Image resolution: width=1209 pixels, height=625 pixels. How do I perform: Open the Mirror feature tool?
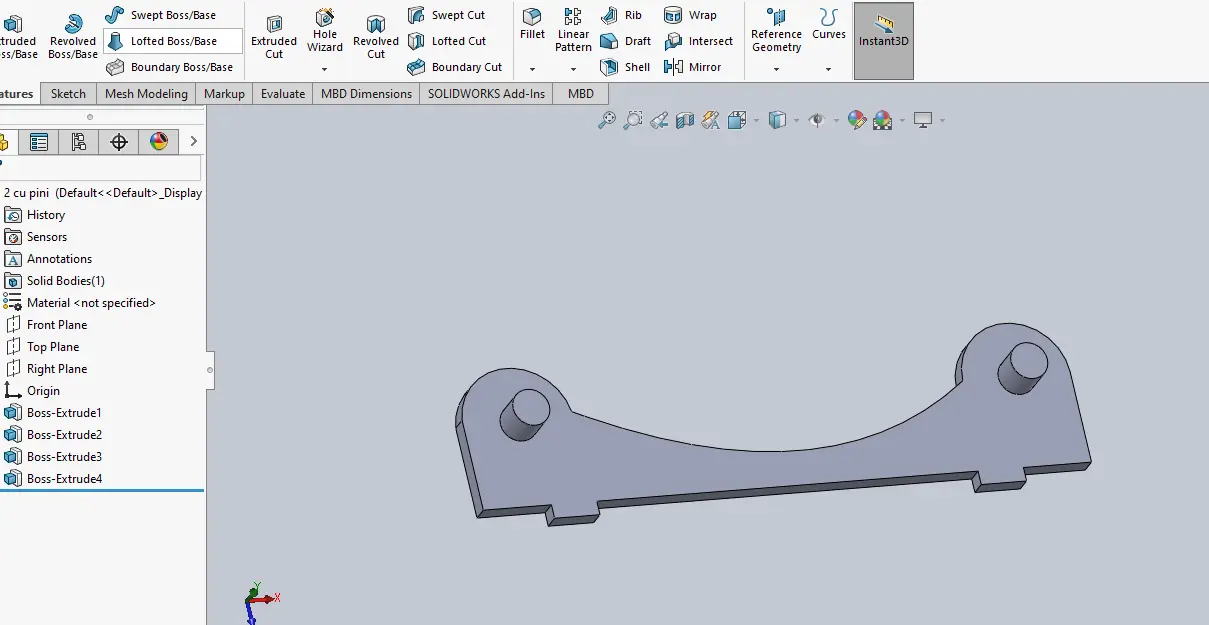692,67
